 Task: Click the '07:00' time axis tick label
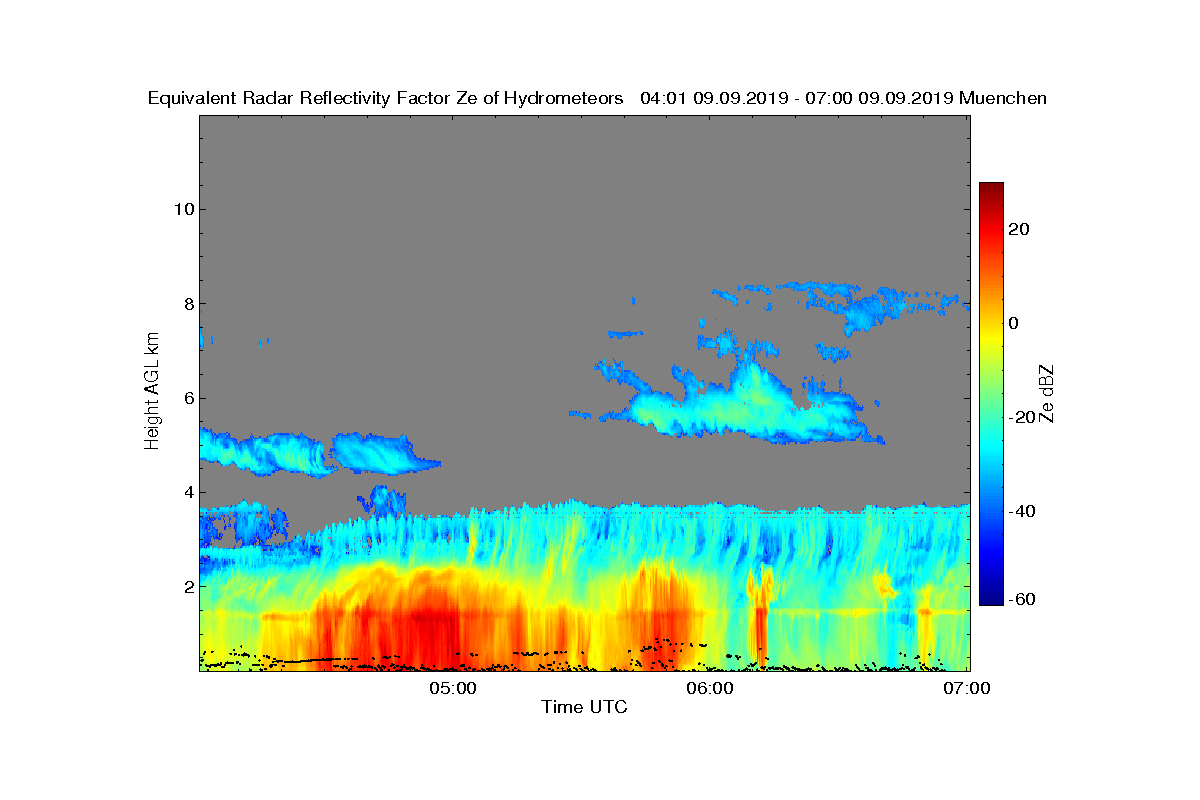click(968, 688)
